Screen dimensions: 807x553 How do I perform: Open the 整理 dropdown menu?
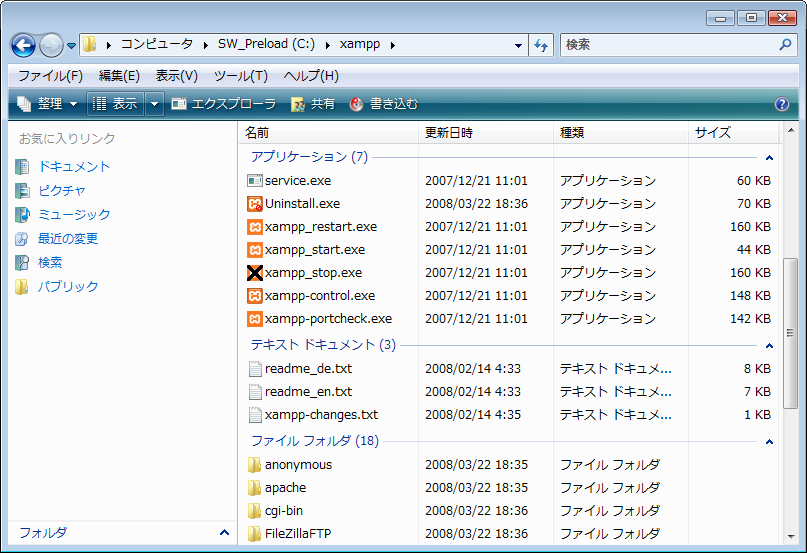[x=47, y=104]
